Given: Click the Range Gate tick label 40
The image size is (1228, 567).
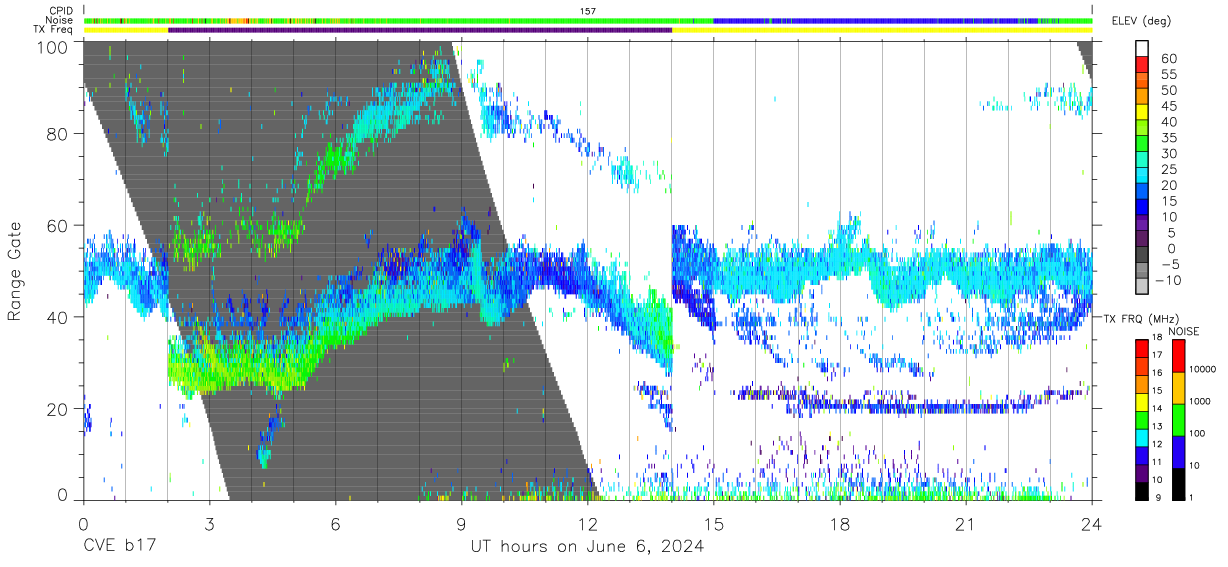Looking at the screenshot, I should tap(58, 318).
